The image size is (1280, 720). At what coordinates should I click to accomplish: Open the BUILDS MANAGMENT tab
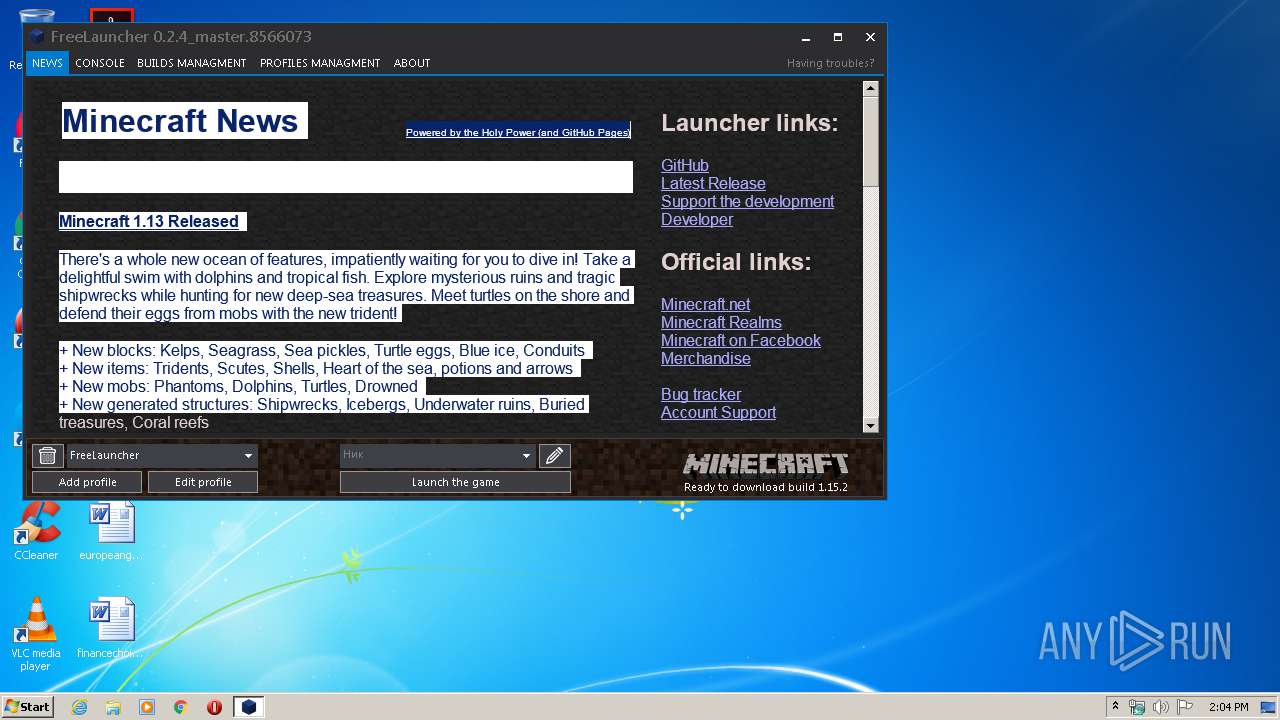pyautogui.click(x=191, y=63)
